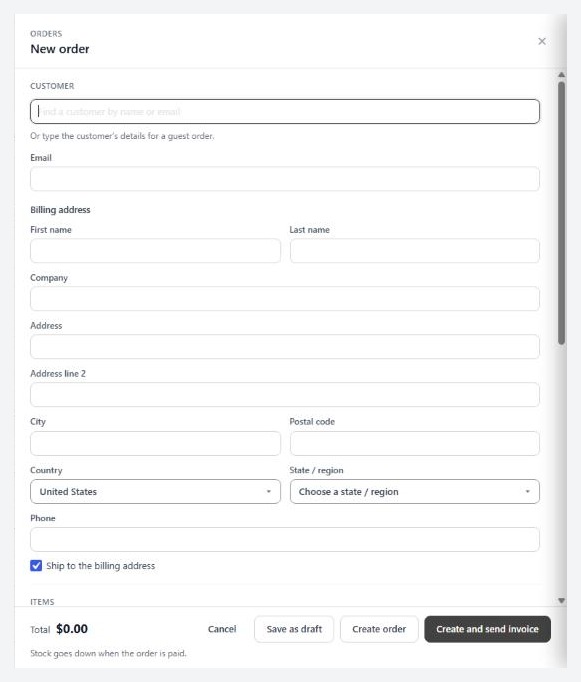Click the Phone input field
Image resolution: width=581 pixels, height=682 pixels.
point(285,539)
